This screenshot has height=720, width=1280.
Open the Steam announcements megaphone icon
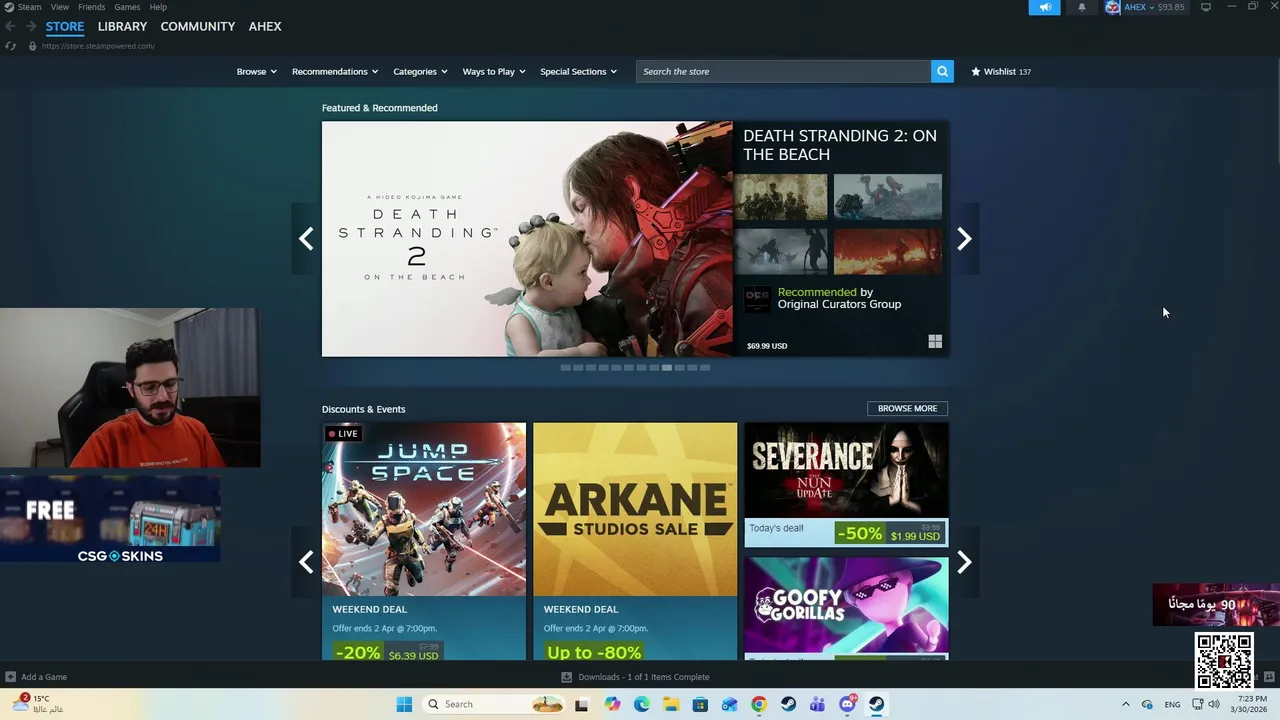[x=1045, y=7]
